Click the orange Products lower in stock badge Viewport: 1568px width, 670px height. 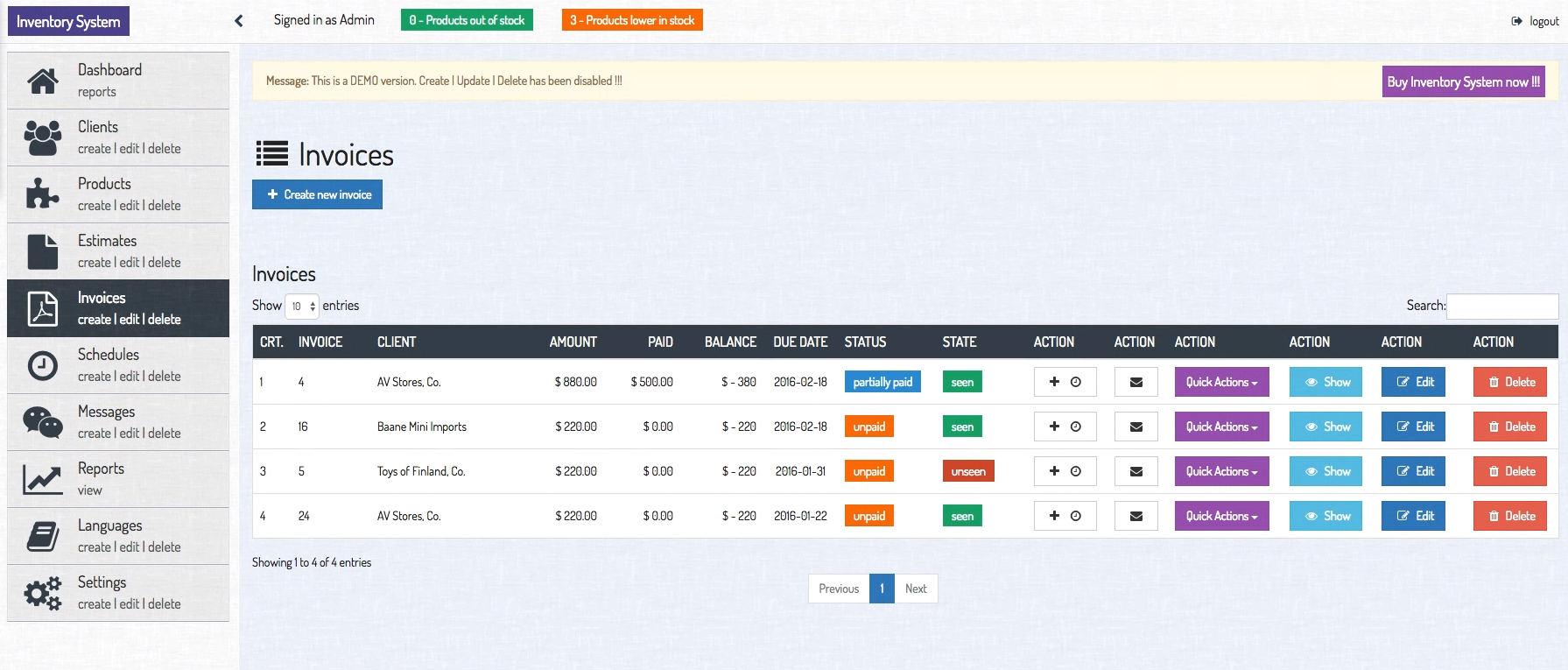point(632,20)
